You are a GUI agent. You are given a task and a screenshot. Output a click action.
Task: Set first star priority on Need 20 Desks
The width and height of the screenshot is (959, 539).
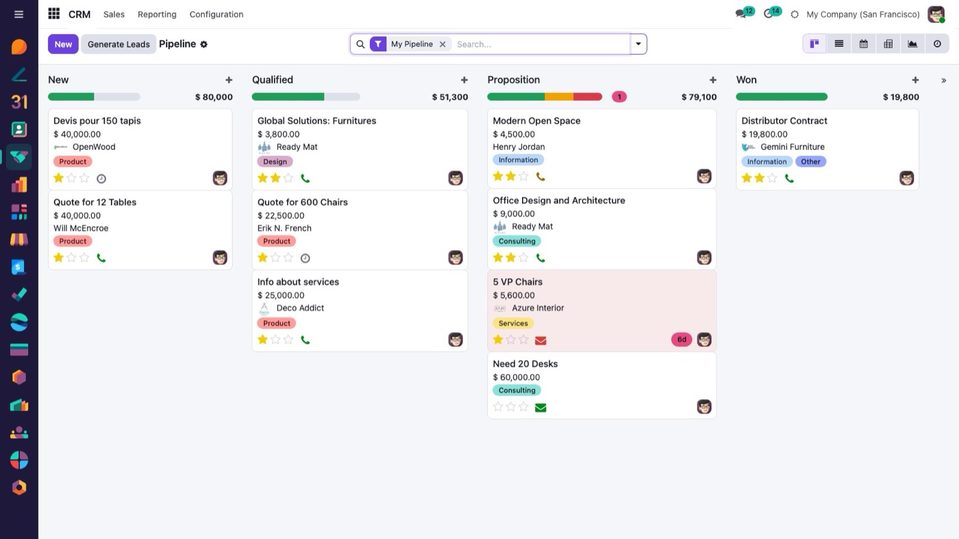[x=498, y=407]
